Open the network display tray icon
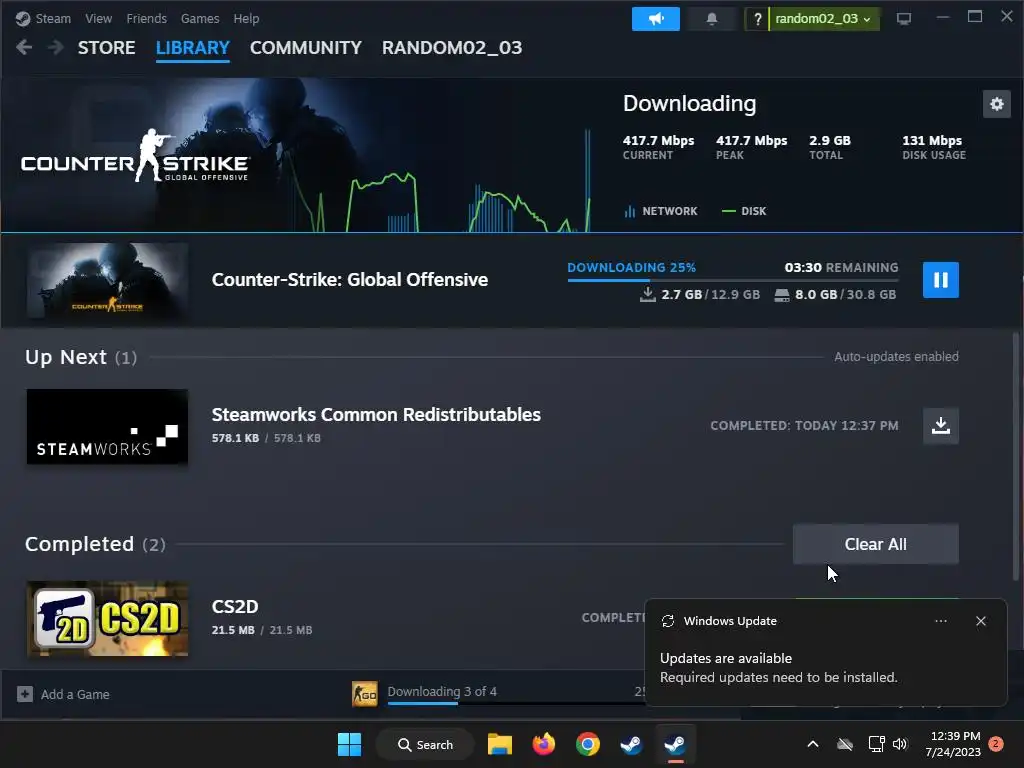The image size is (1024, 768). (876, 744)
